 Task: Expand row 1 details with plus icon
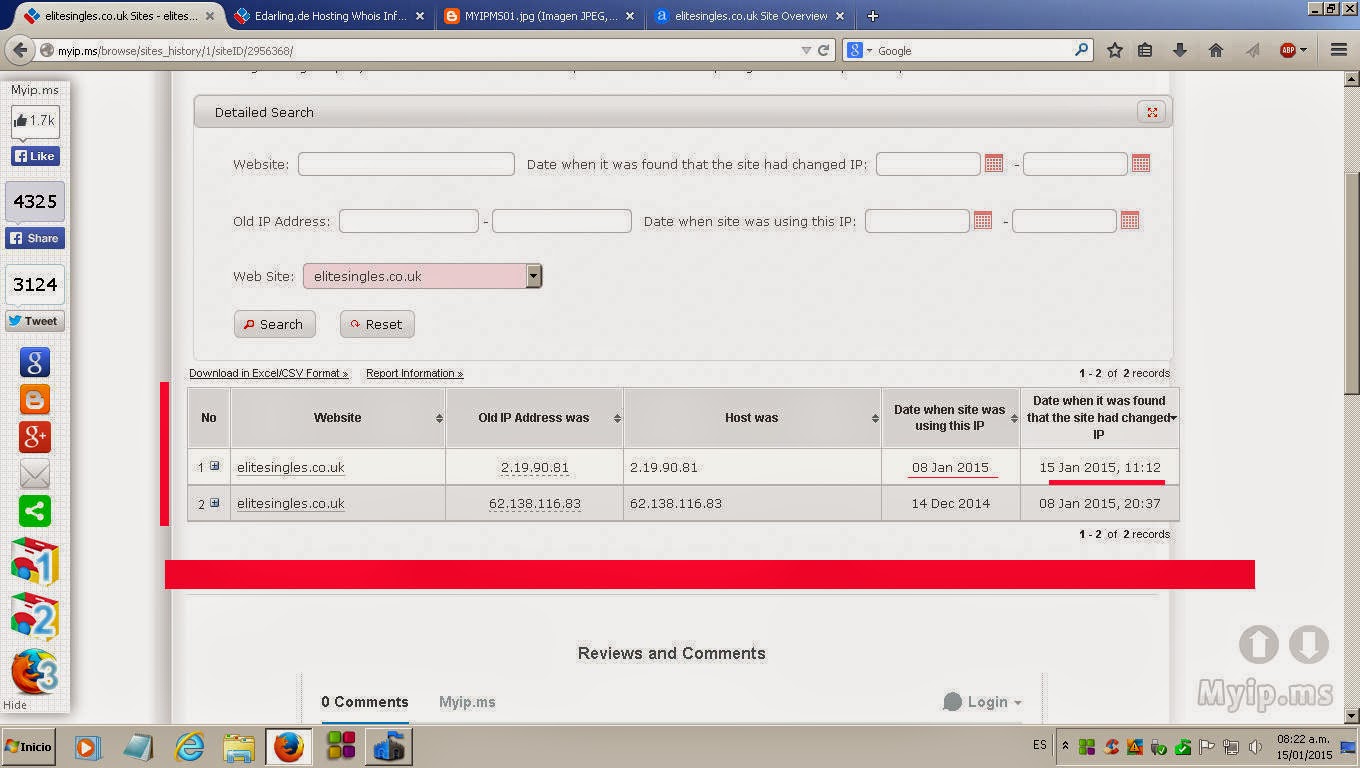click(x=214, y=466)
